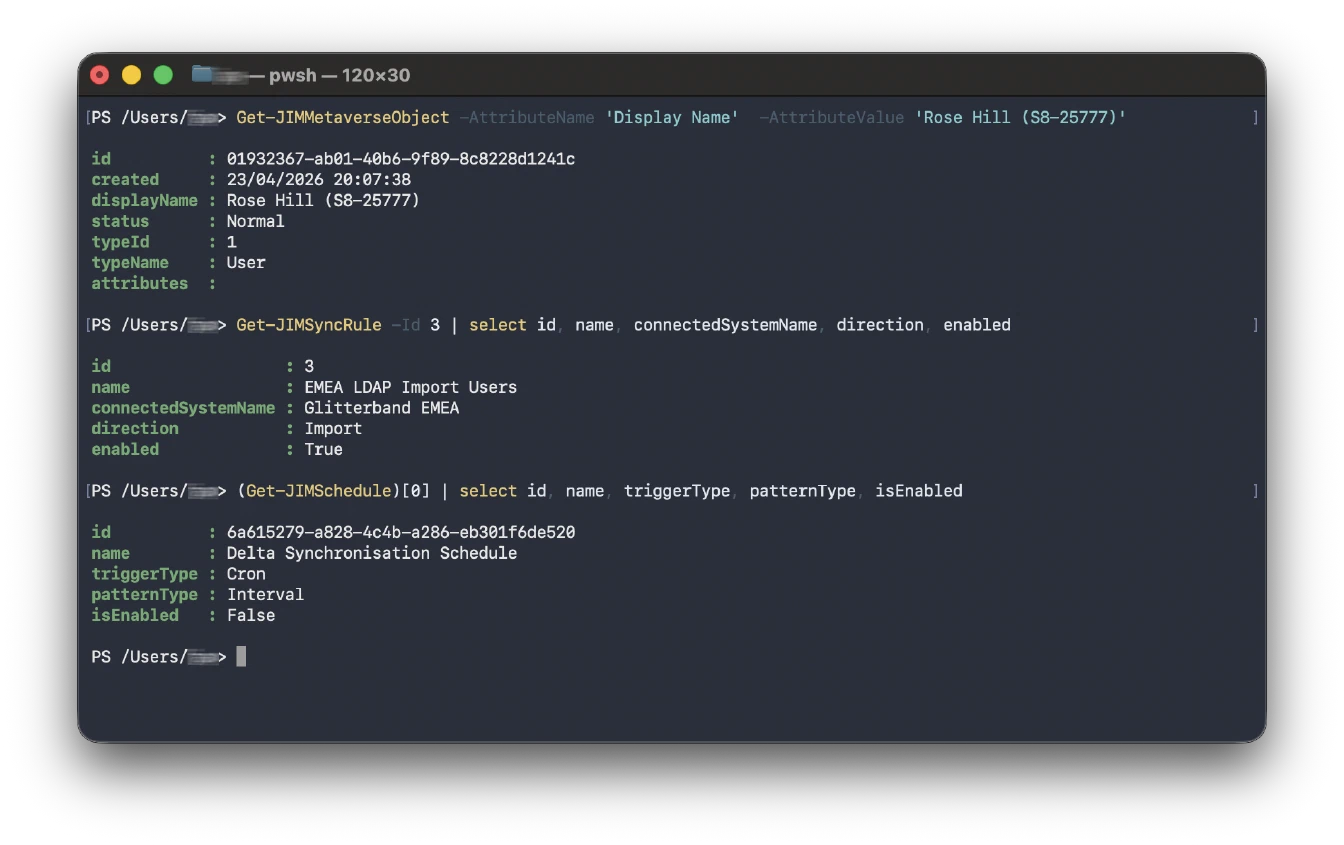The width and height of the screenshot is (1344, 845).
Task: Place the cursor at the active PowerShell prompt
Action: (x=240, y=656)
